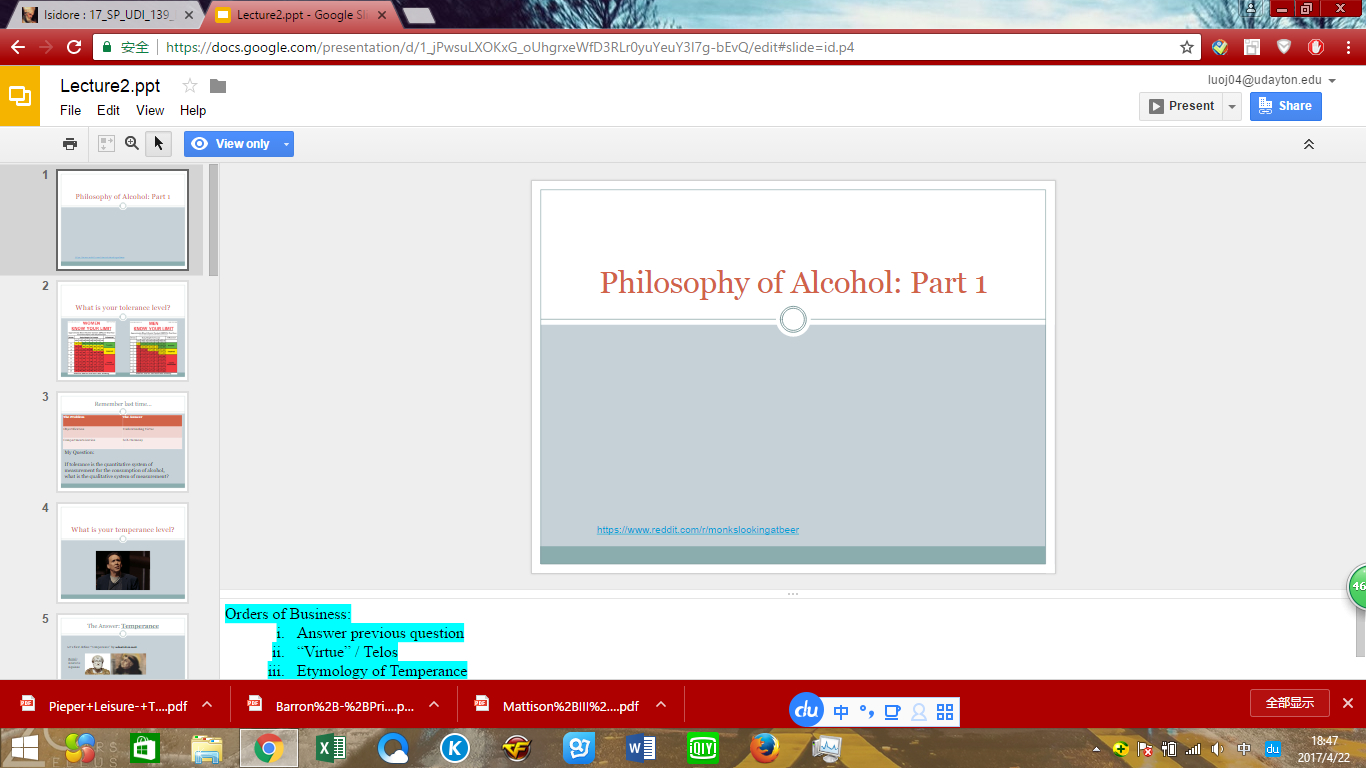
Task: Expand options for Mattison PDF download
Action: click(x=661, y=705)
